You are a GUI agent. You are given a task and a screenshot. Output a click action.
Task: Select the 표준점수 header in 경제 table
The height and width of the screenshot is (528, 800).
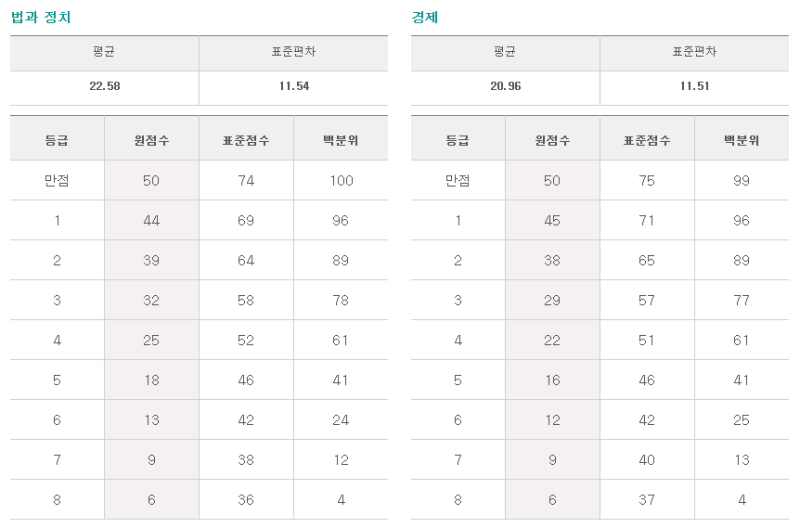coord(646,140)
